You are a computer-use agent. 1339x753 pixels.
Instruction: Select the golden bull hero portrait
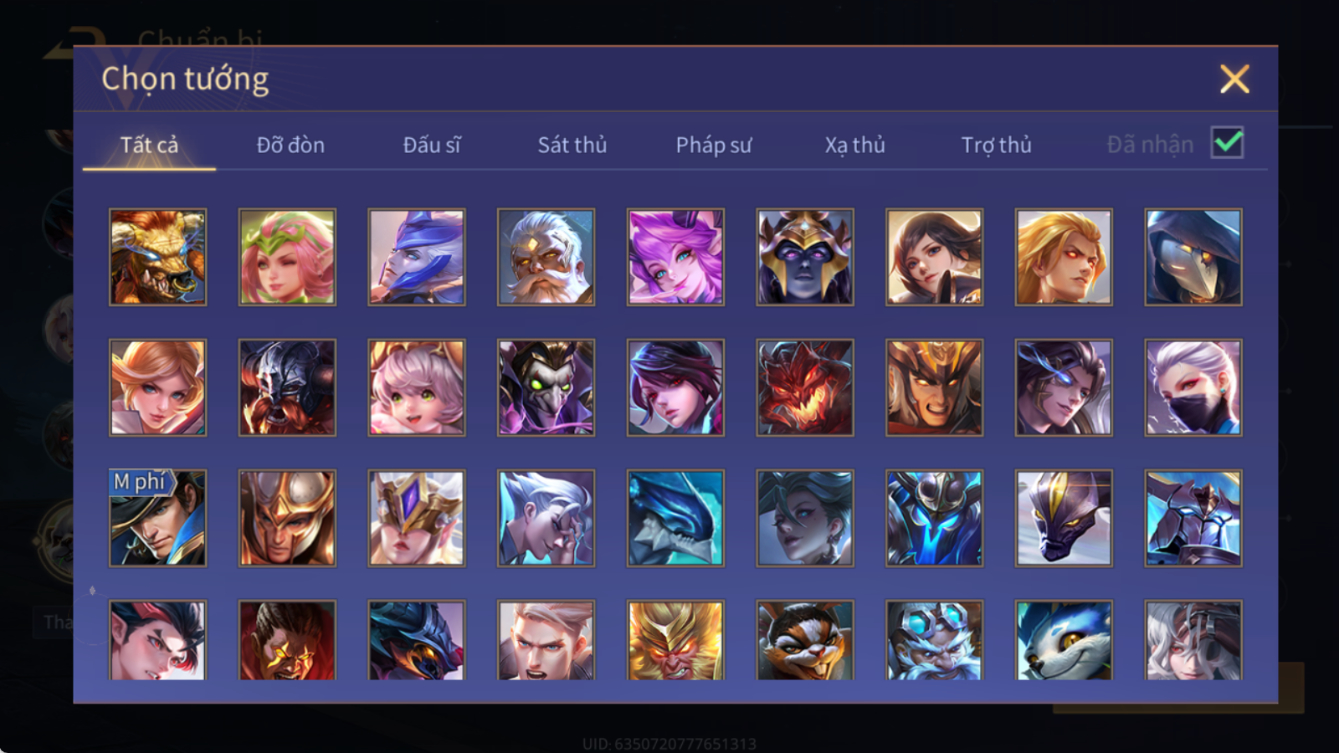(158, 257)
